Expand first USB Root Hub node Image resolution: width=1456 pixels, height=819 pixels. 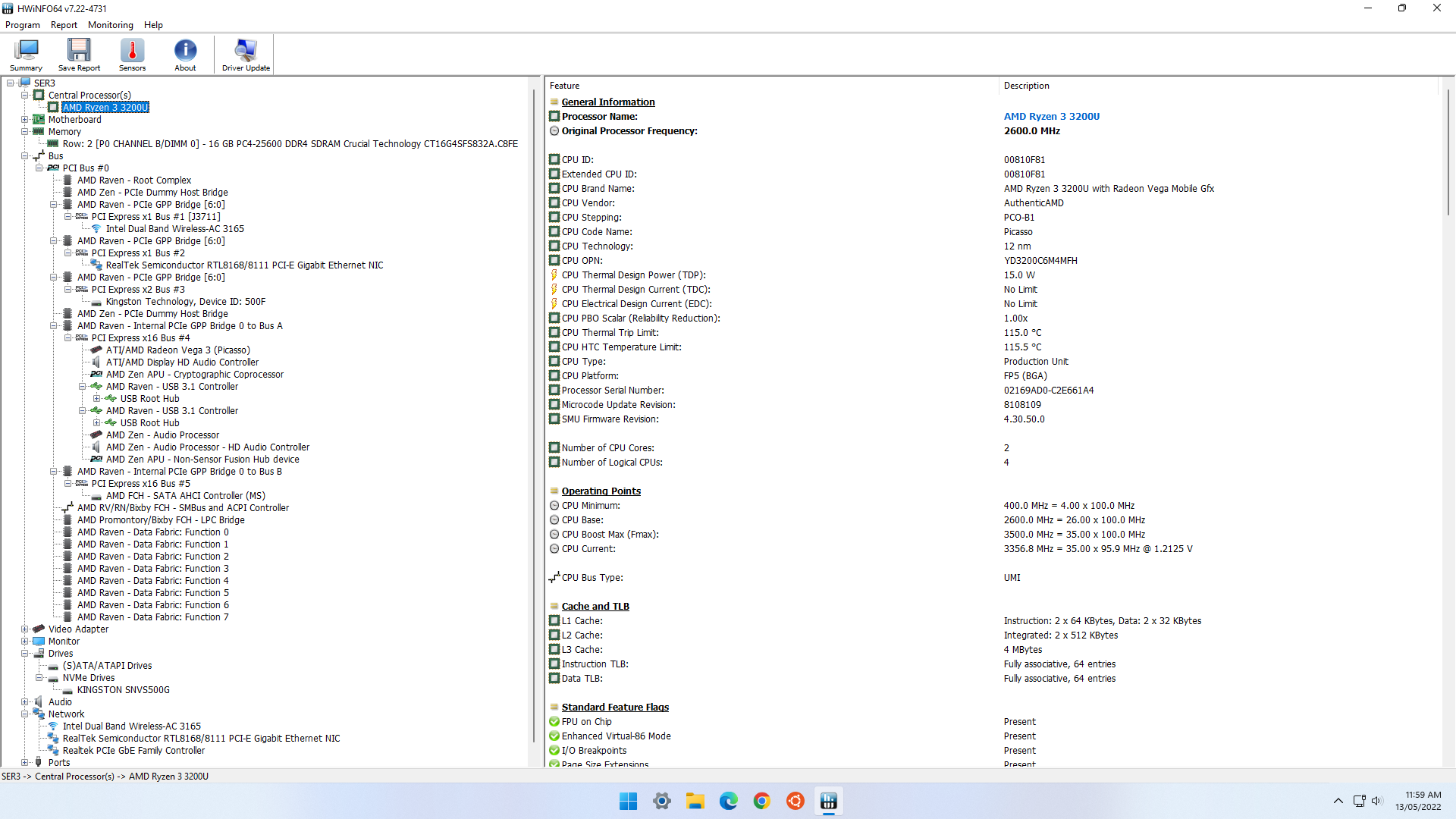pyautogui.click(x=97, y=399)
